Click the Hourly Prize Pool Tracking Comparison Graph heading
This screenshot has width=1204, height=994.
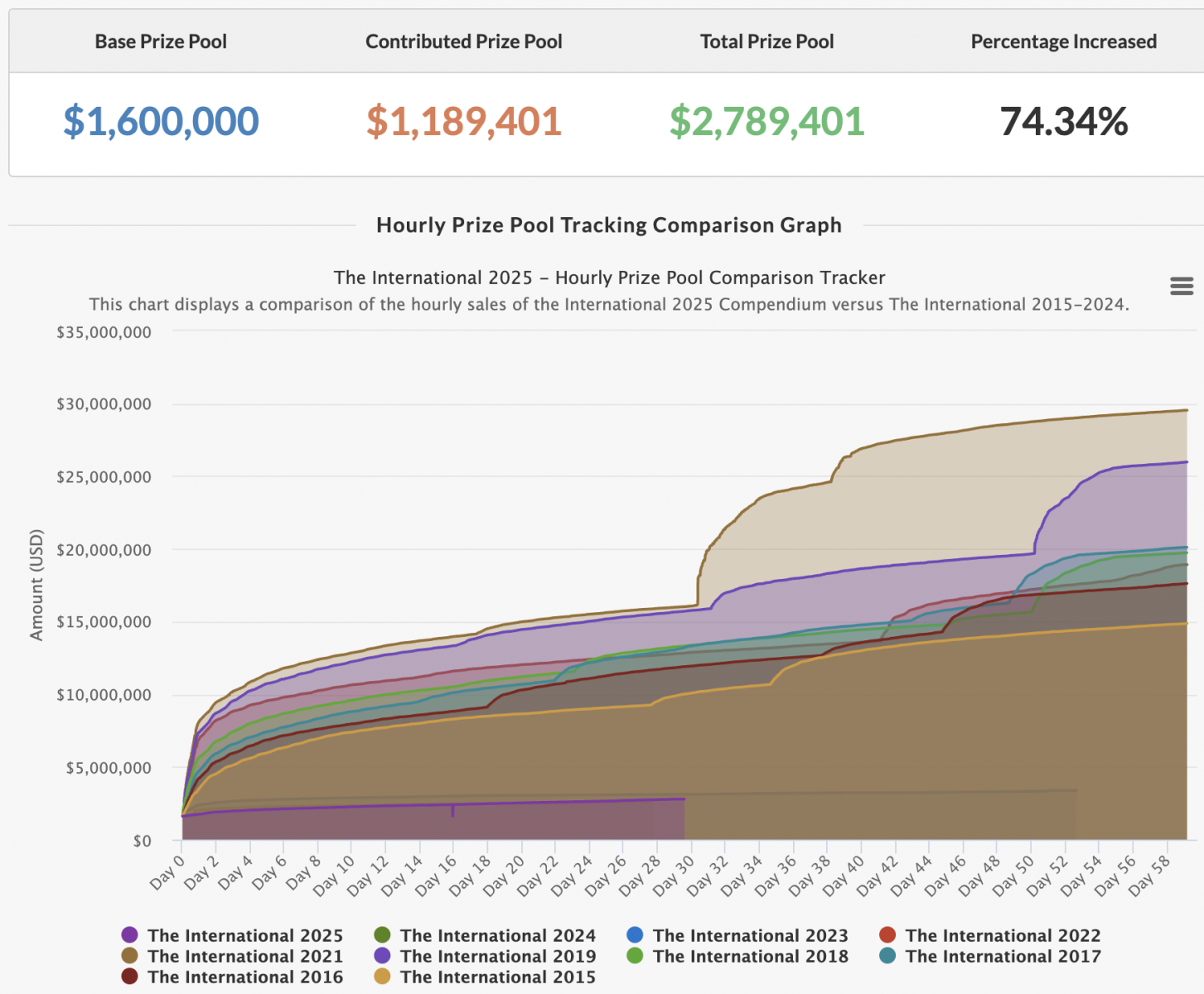pyautogui.click(x=609, y=225)
